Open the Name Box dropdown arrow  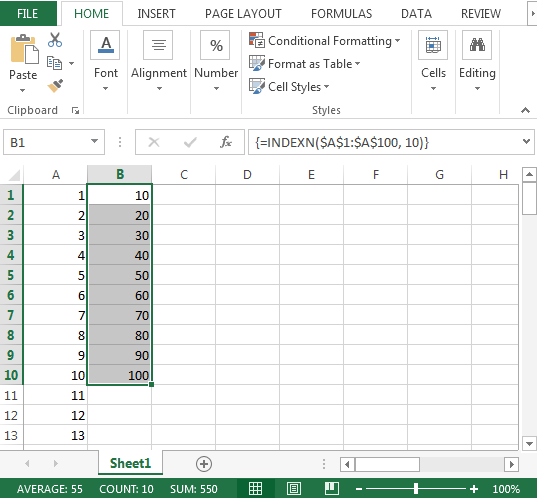pos(94,141)
